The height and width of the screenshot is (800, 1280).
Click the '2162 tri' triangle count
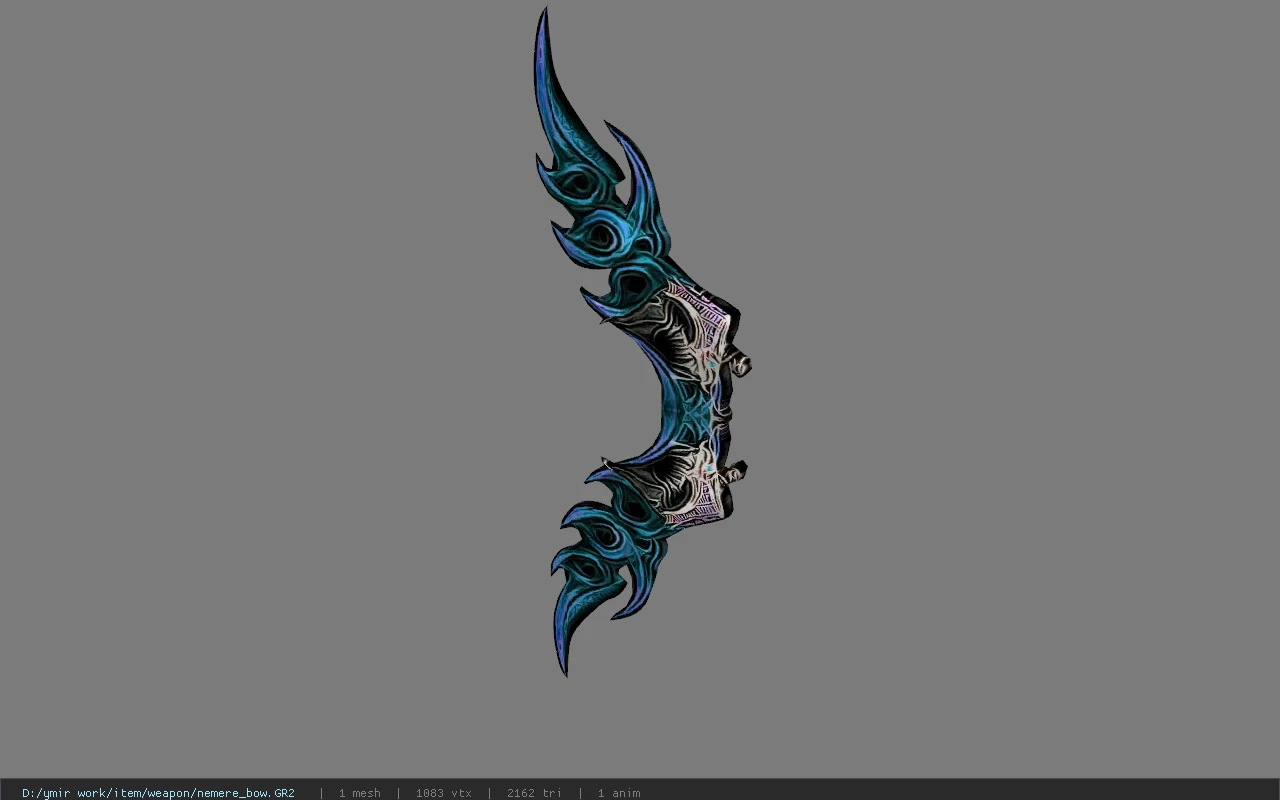534,793
